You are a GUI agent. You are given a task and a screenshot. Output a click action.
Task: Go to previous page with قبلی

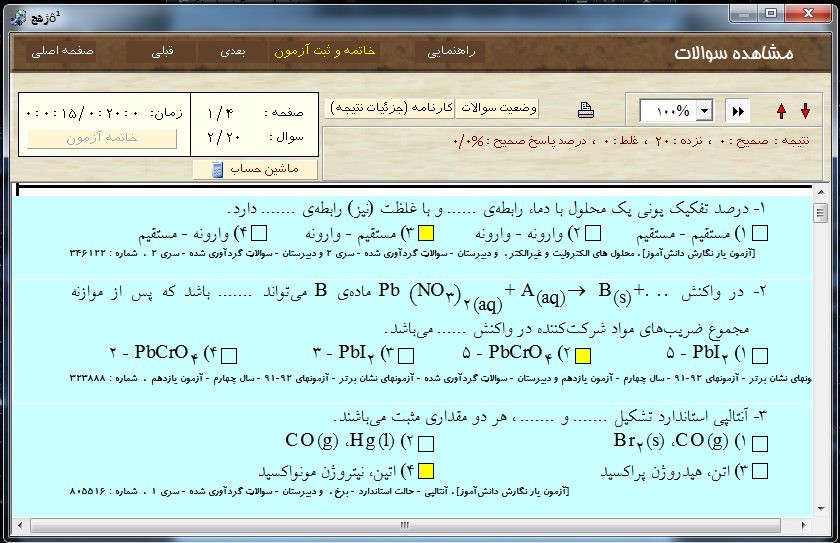[162, 51]
